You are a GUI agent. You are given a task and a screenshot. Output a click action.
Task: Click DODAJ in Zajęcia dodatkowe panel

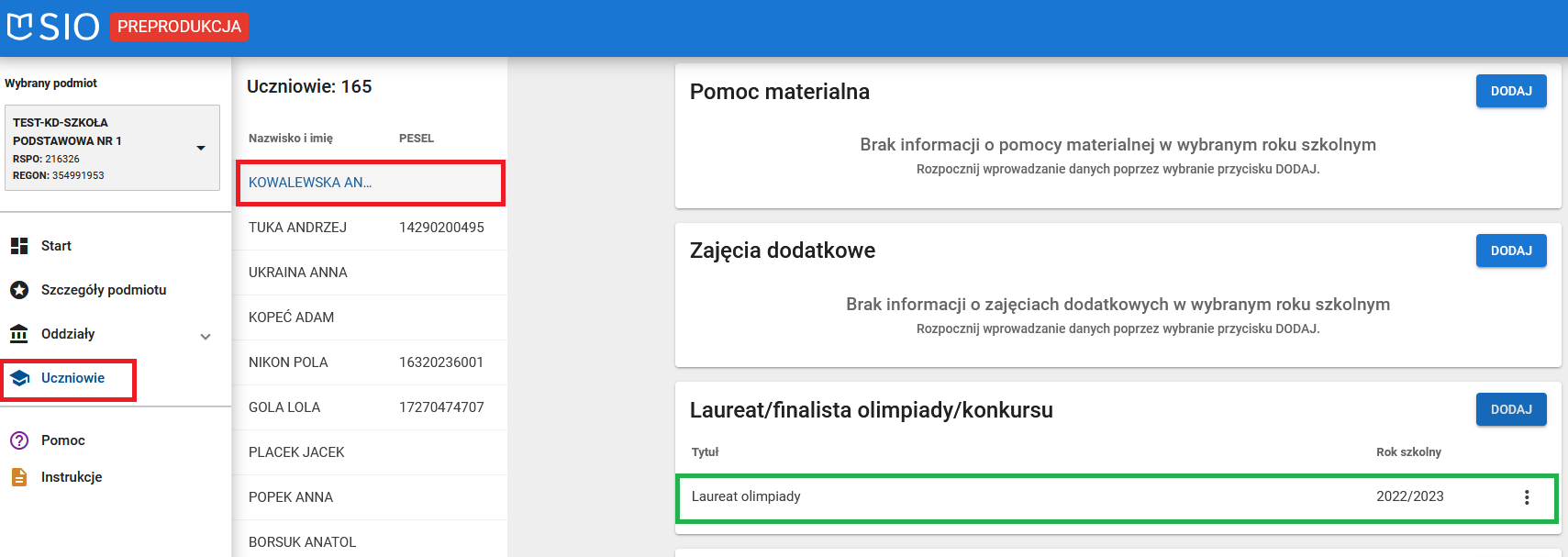1510,250
